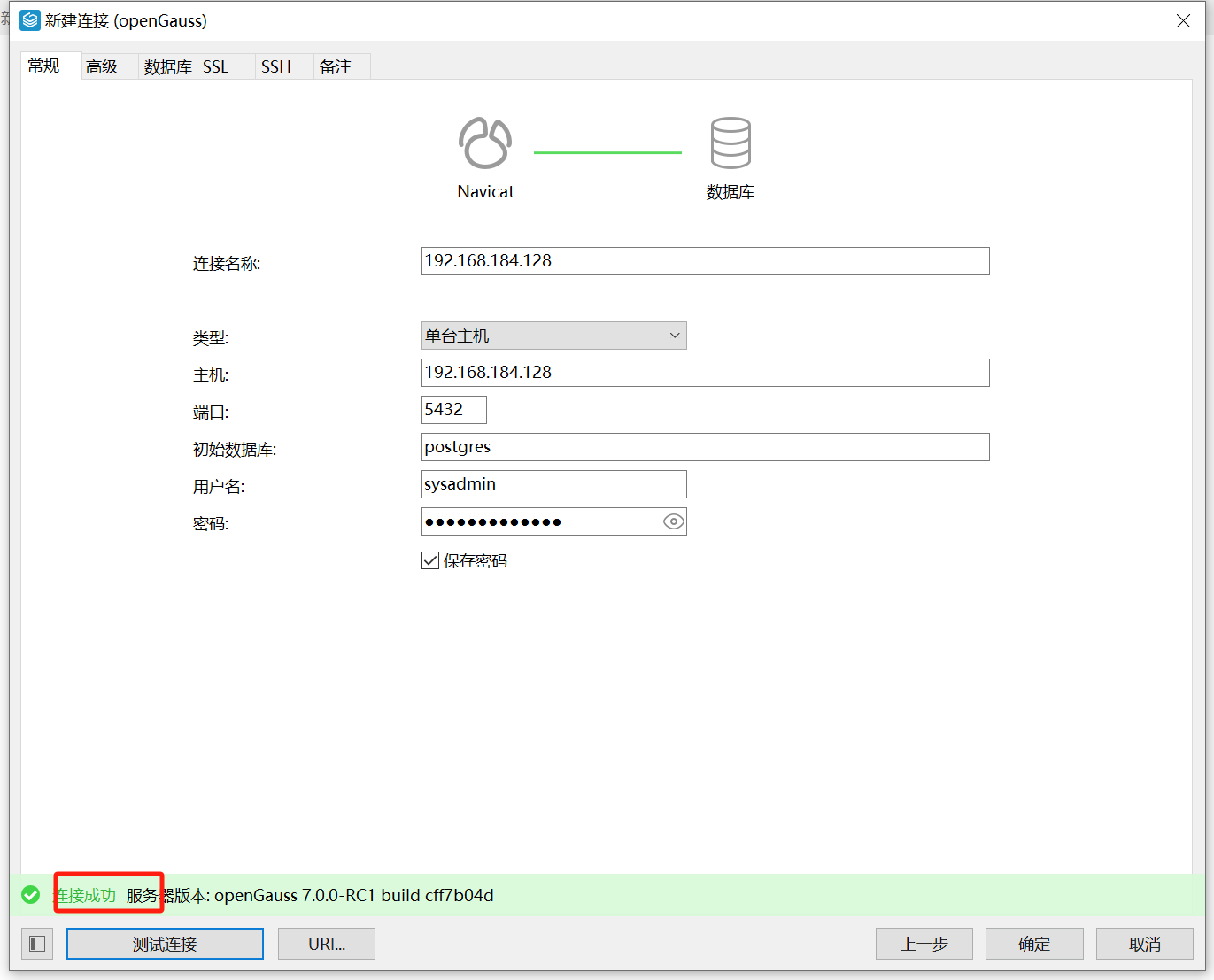
Task: Click the database cylinder icon in the diagram
Action: [x=730, y=142]
